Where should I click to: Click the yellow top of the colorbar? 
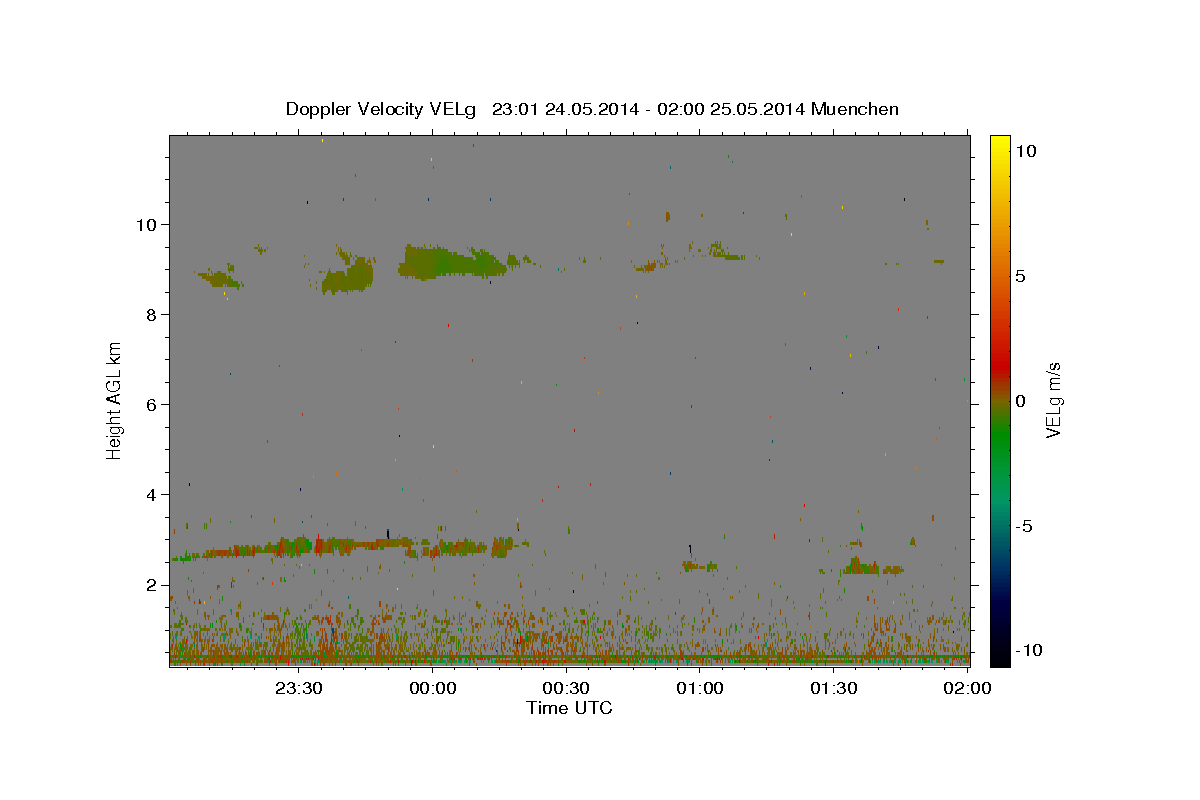(999, 145)
